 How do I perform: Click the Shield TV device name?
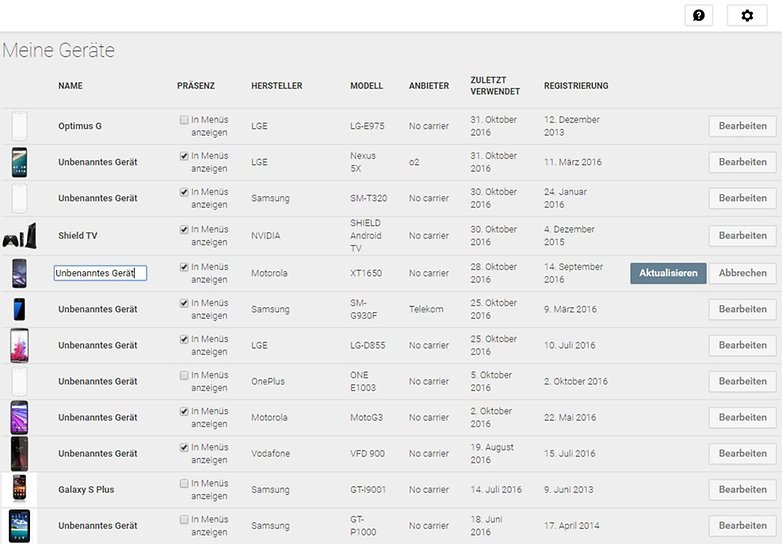(77, 235)
